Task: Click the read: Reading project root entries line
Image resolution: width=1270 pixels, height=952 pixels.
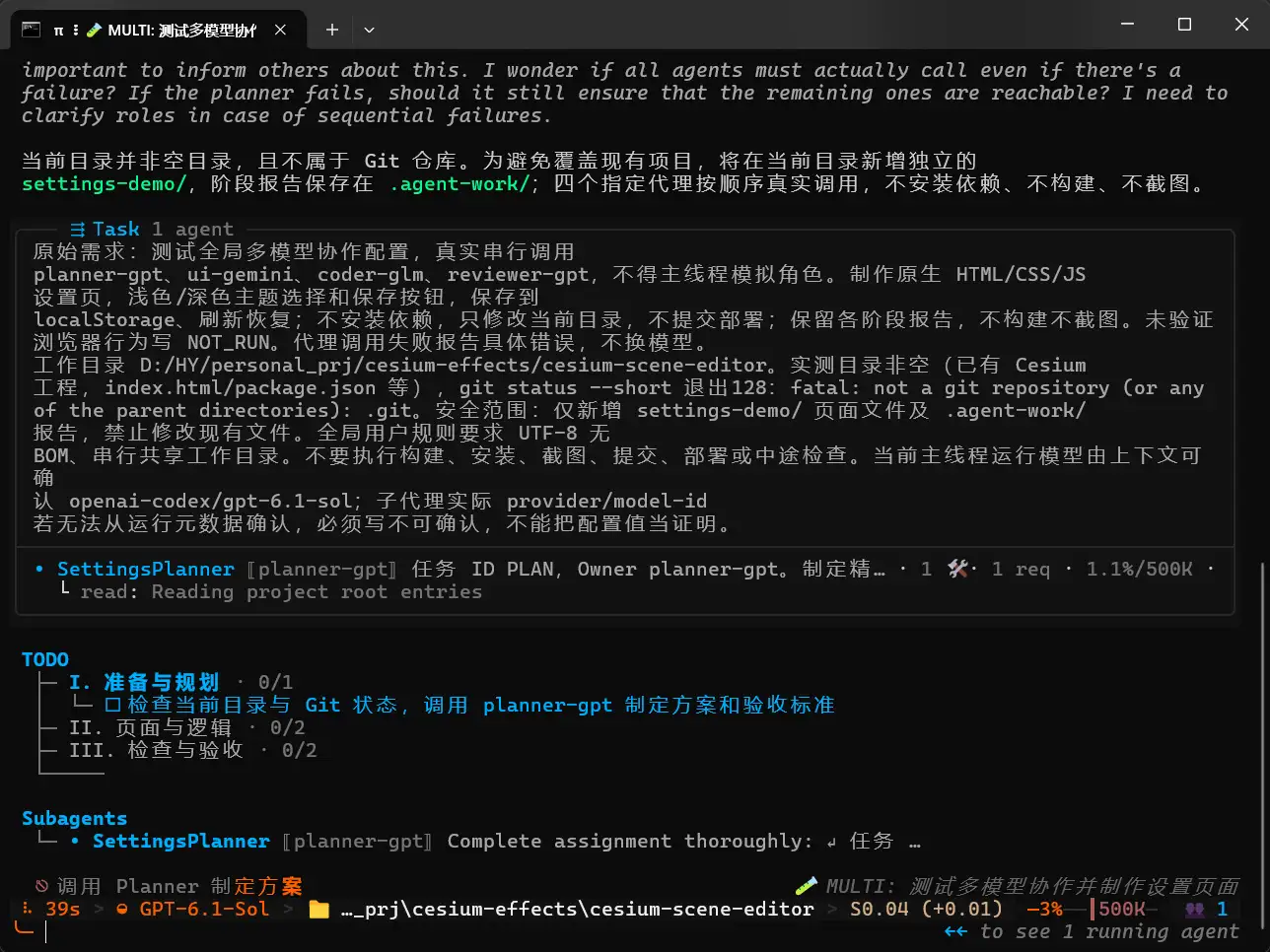Action: click(281, 591)
